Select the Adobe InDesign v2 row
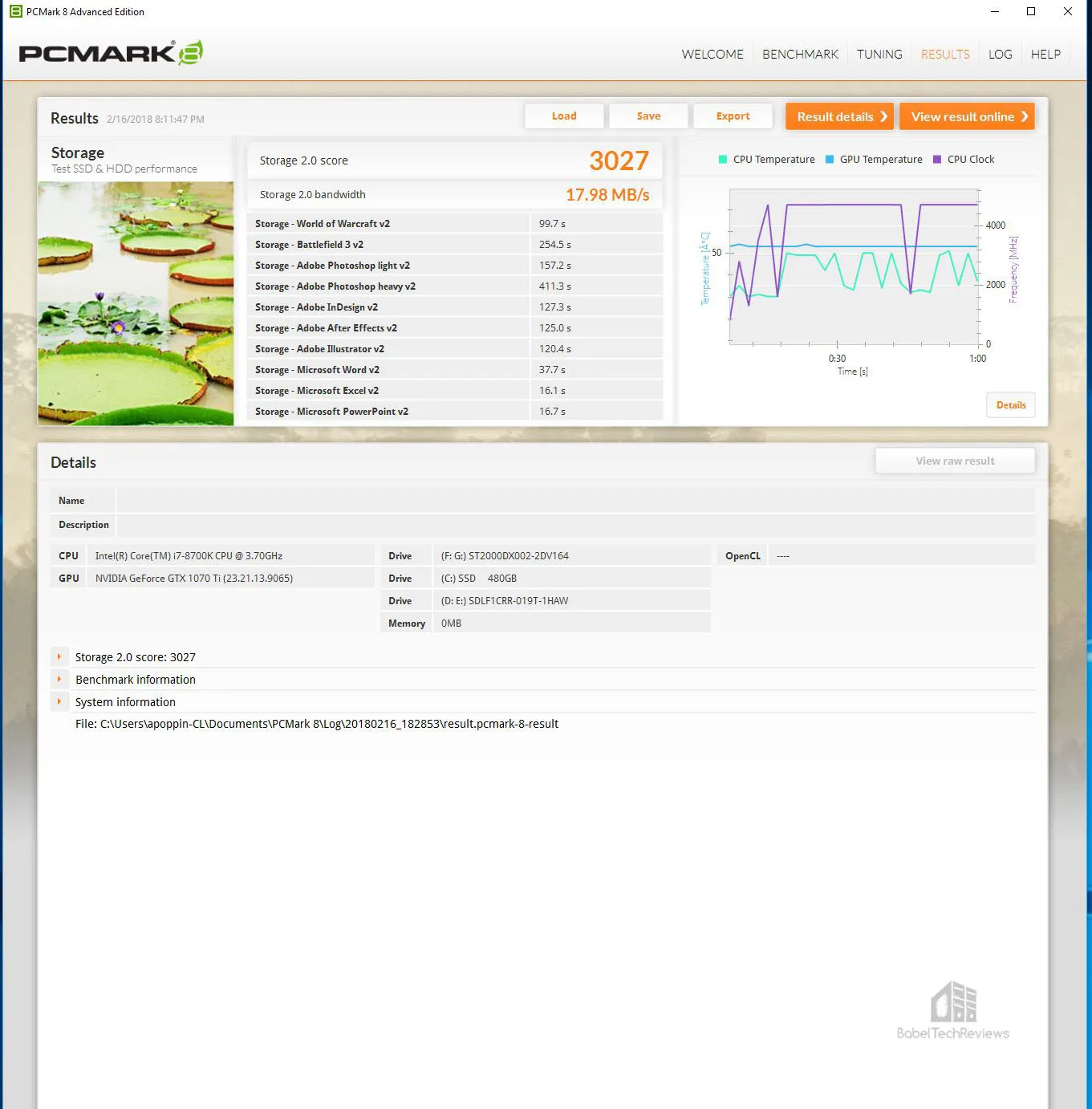The image size is (1092, 1109). 455,307
